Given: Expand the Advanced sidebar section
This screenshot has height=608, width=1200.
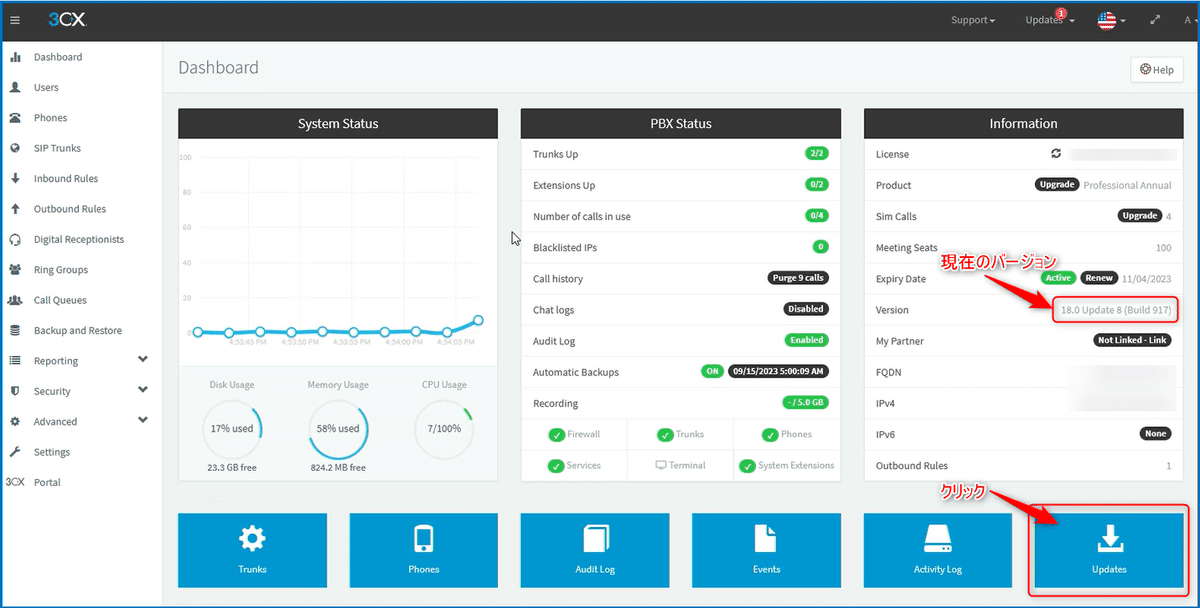Looking at the screenshot, I should pos(80,421).
